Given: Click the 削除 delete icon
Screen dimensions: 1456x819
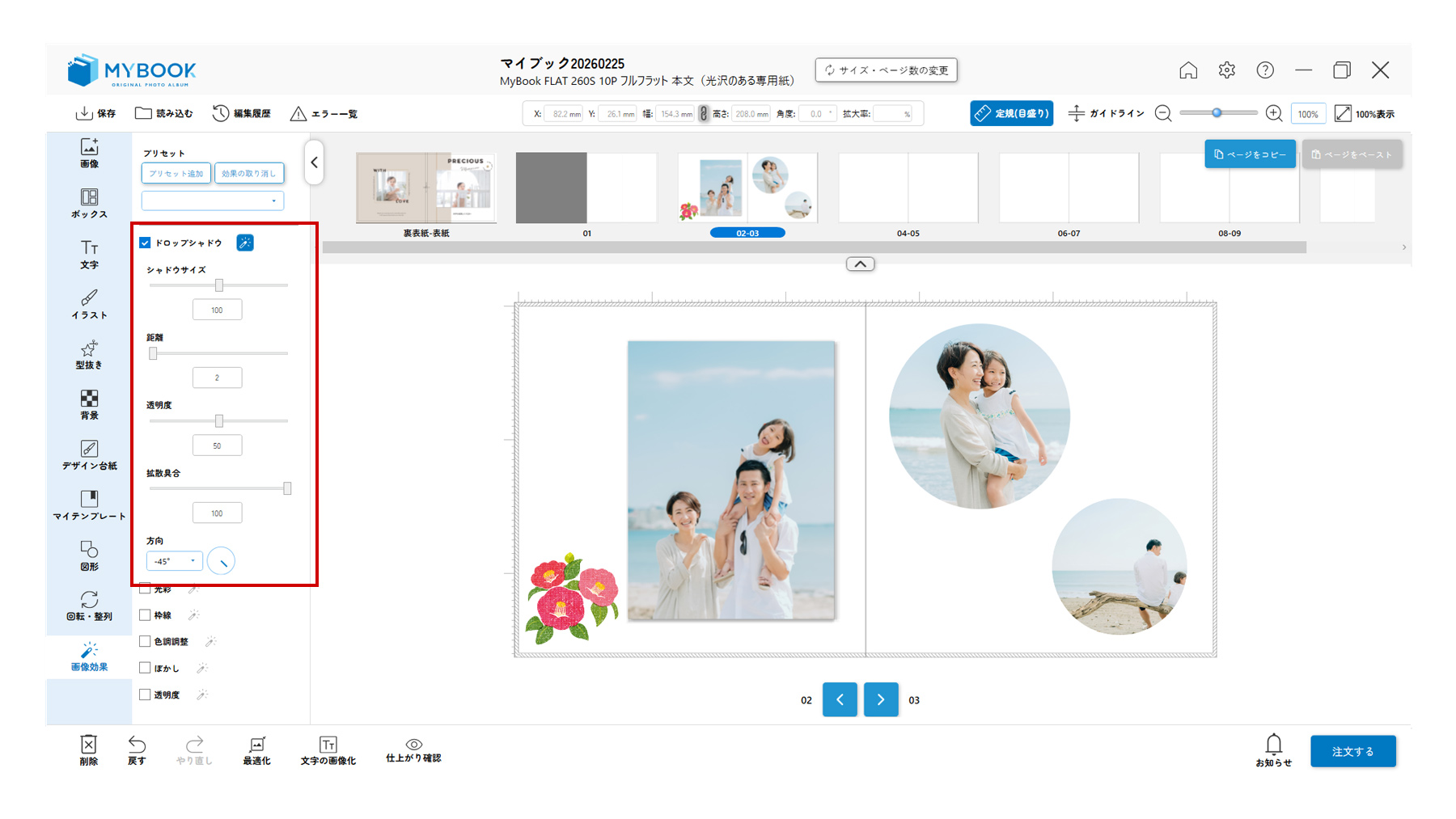Looking at the screenshot, I should [89, 750].
